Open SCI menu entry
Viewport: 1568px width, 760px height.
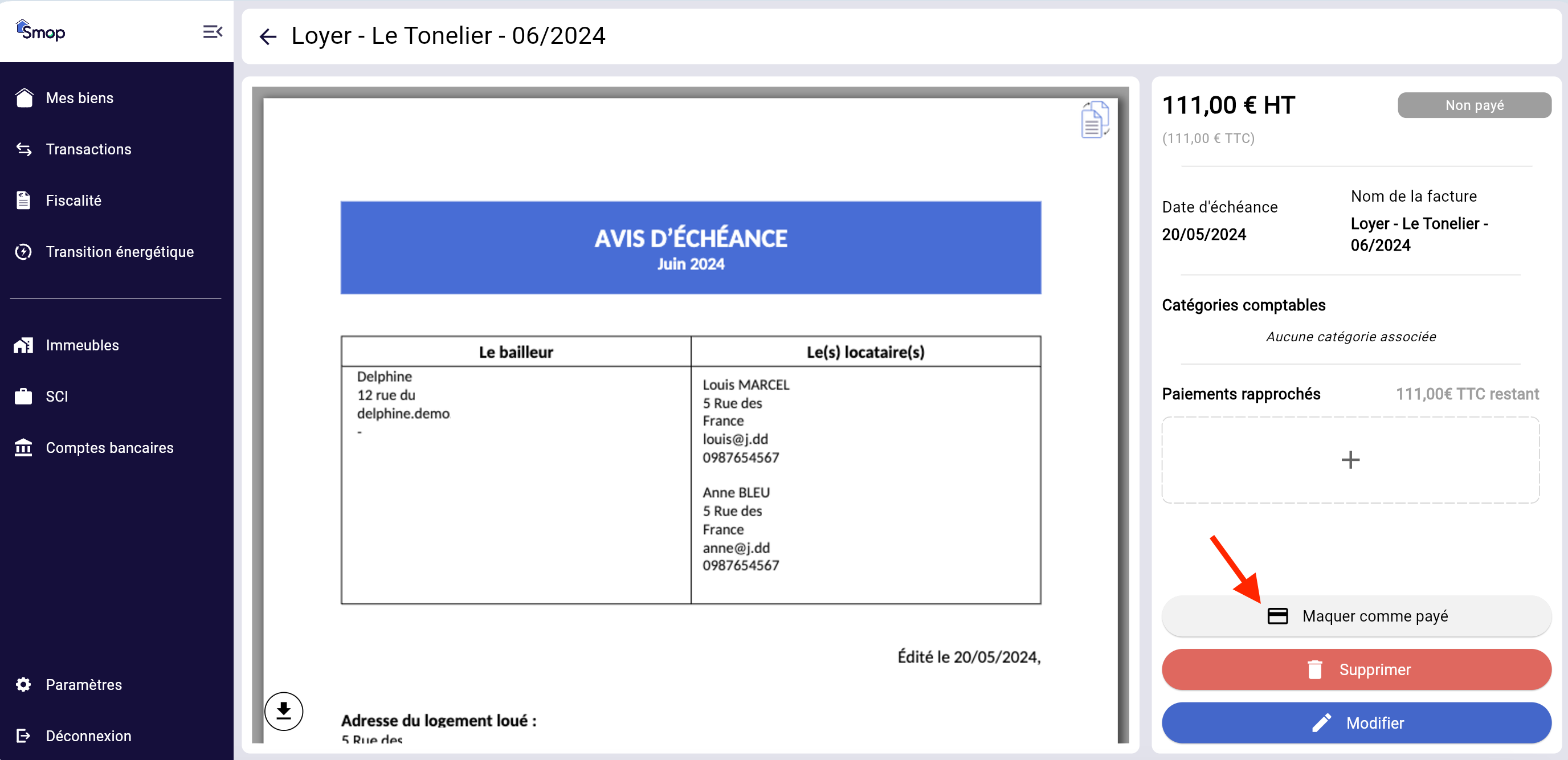[56, 397]
